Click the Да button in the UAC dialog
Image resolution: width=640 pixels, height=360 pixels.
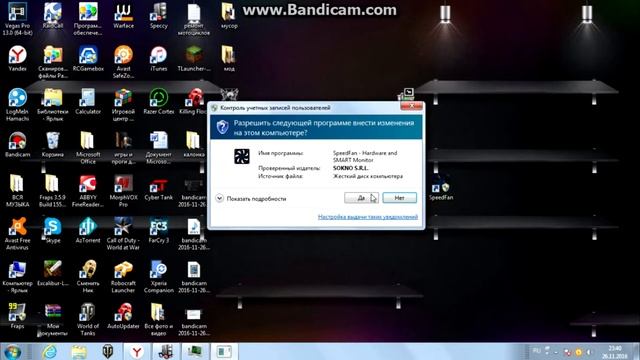pos(362,198)
